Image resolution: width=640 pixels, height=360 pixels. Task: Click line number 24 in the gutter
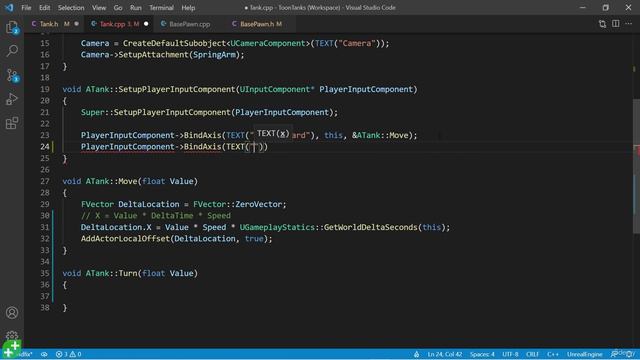point(44,147)
